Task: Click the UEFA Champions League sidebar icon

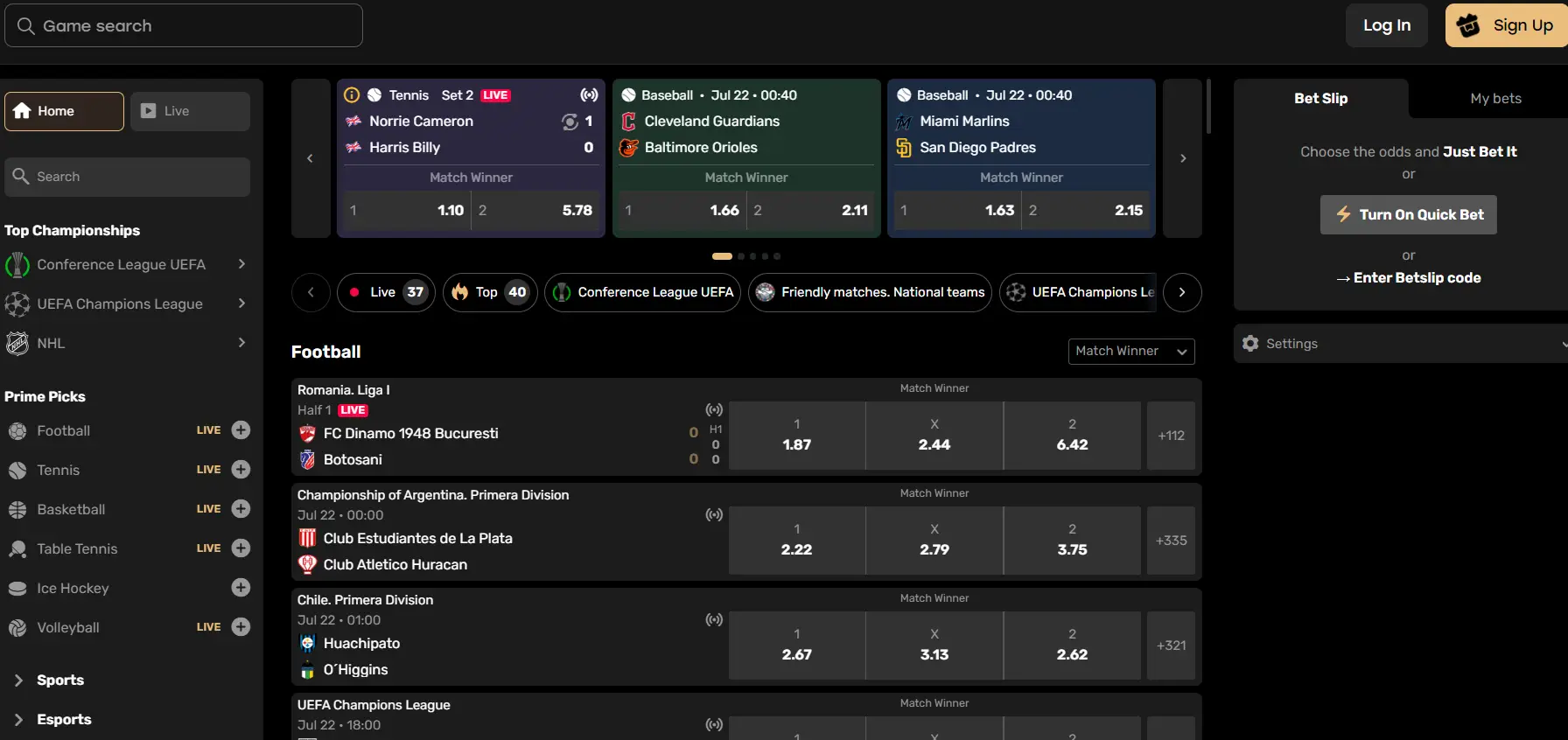Action: tap(17, 304)
